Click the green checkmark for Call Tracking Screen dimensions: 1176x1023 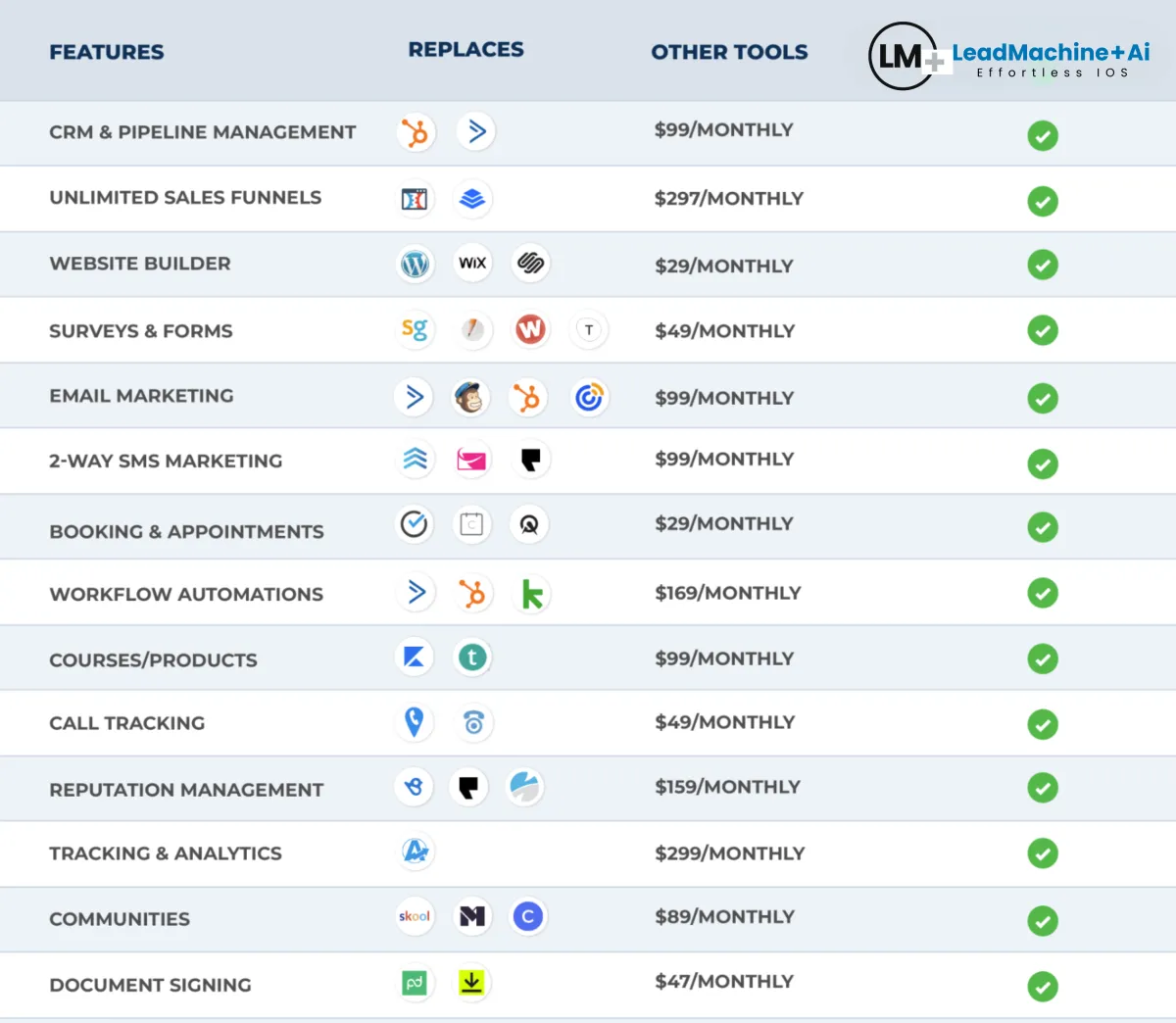pos(1043,724)
